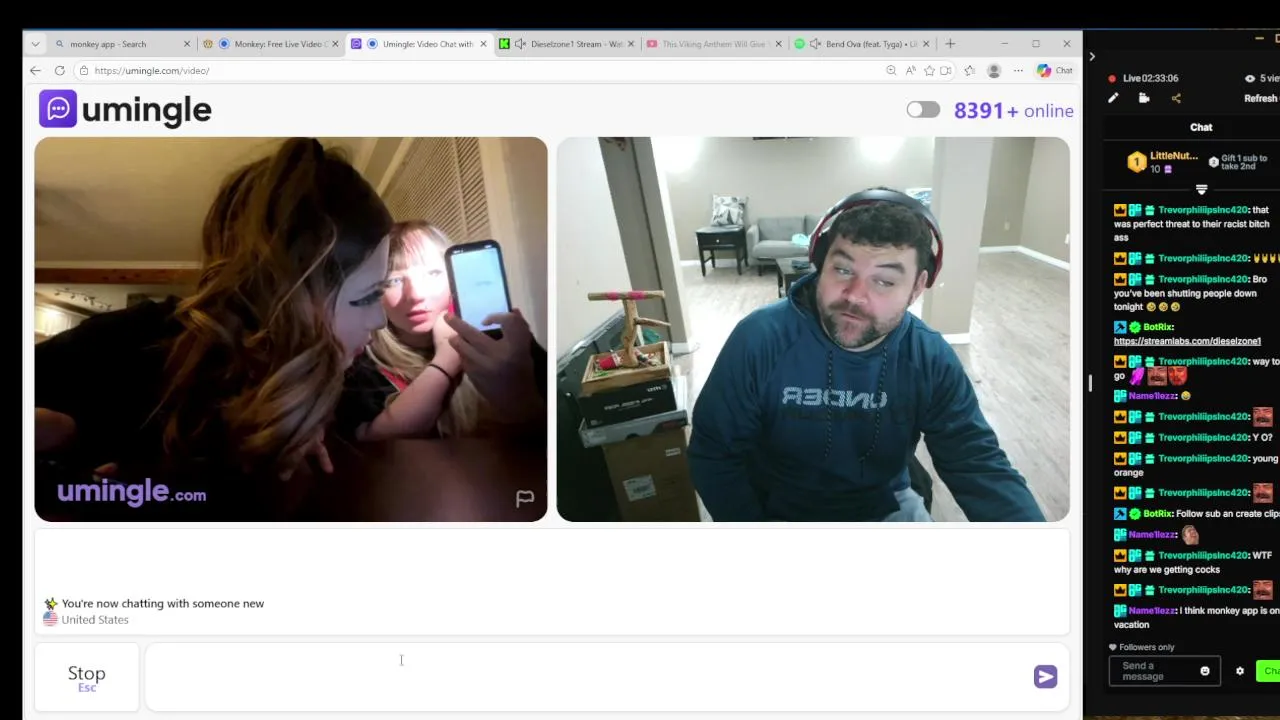The width and height of the screenshot is (1280, 720).
Task: Mute icon on Dieselzone1 Stream tab
Action: click(x=520, y=44)
